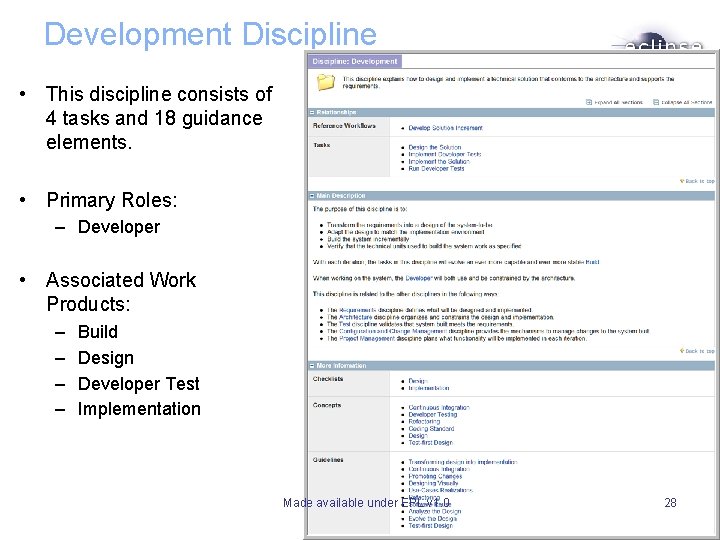Image resolution: width=720 pixels, height=540 pixels.
Task: Click the Concepts row label
Action: pos(326,405)
